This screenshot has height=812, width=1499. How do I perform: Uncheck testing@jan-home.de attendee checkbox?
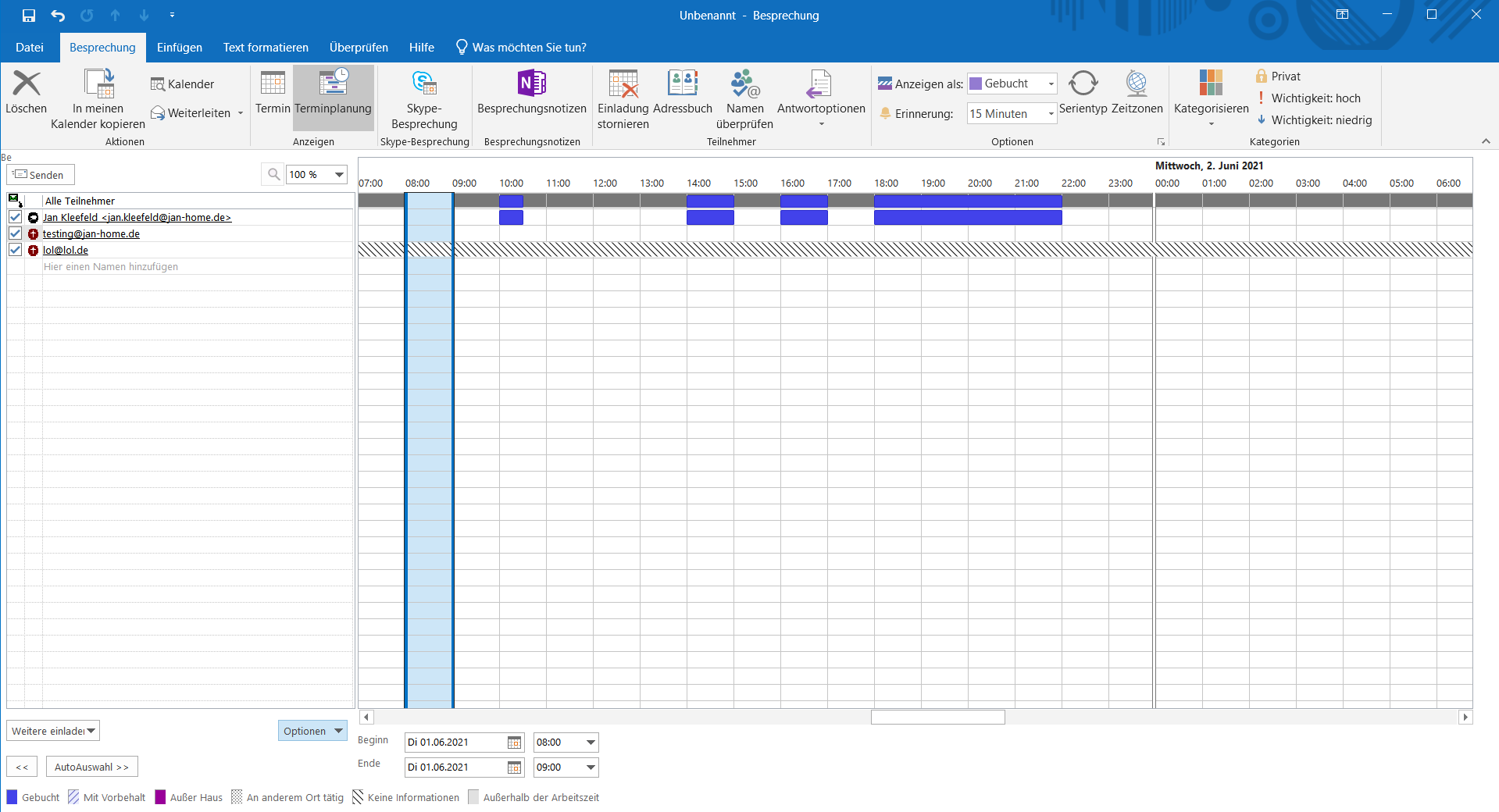(15, 233)
